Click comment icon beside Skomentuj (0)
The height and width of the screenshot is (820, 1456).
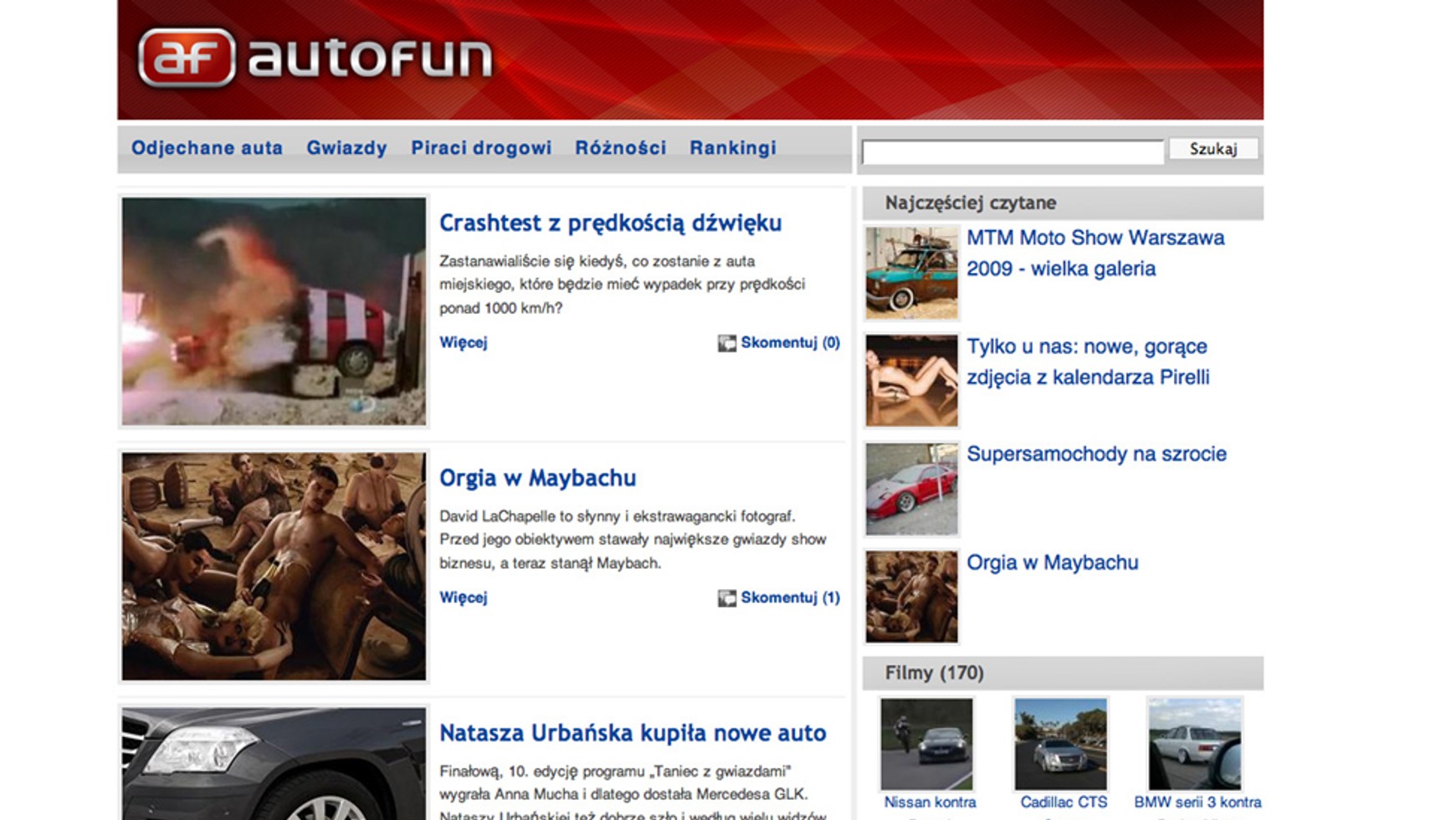[x=726, y=343]
